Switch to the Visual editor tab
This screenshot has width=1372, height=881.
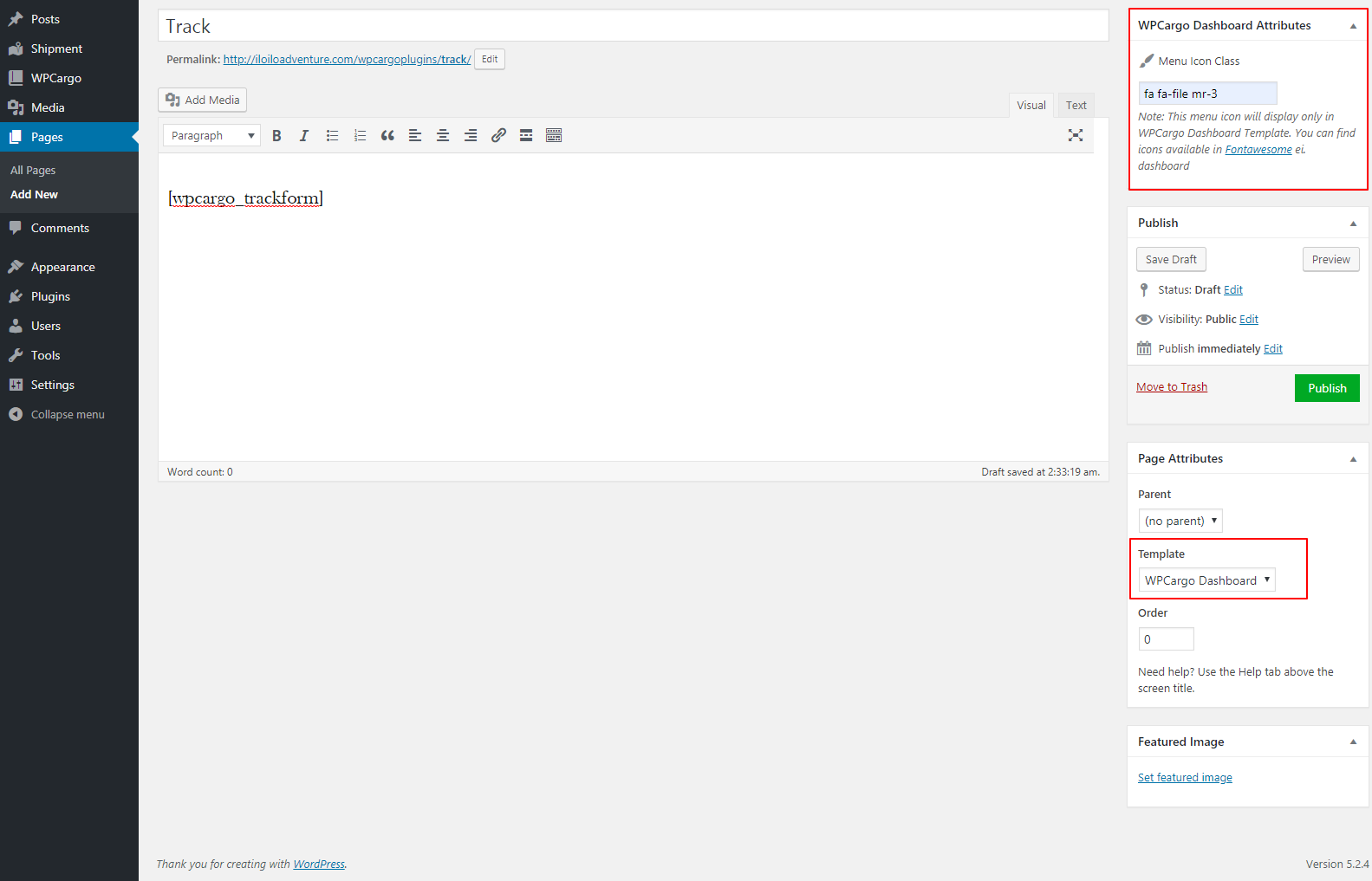point(1031,106)
